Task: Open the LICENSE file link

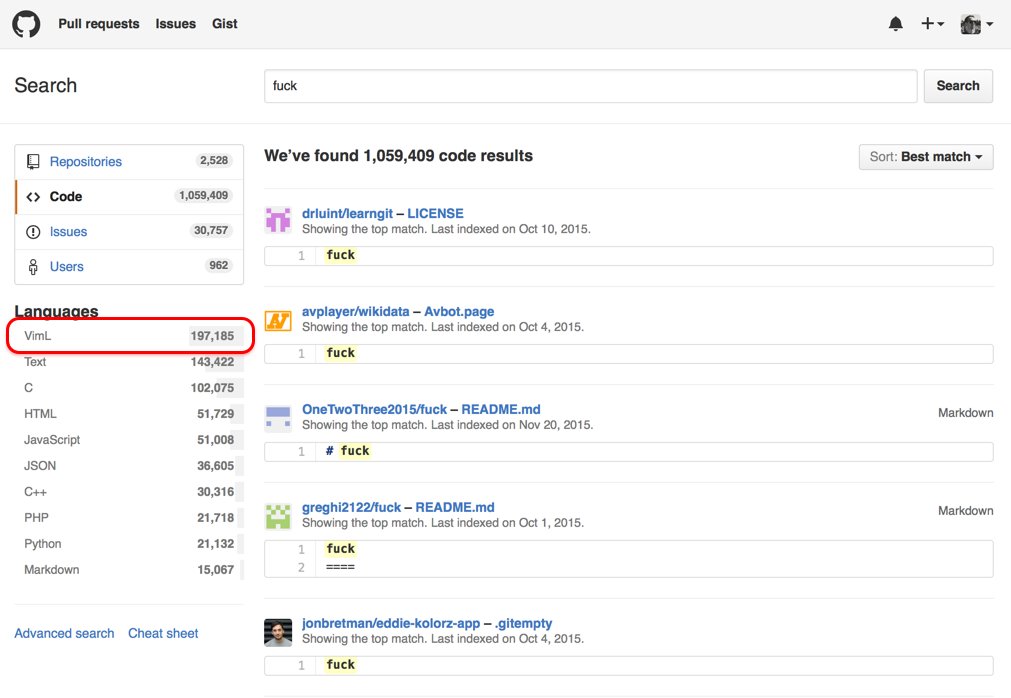Action: 435,213
